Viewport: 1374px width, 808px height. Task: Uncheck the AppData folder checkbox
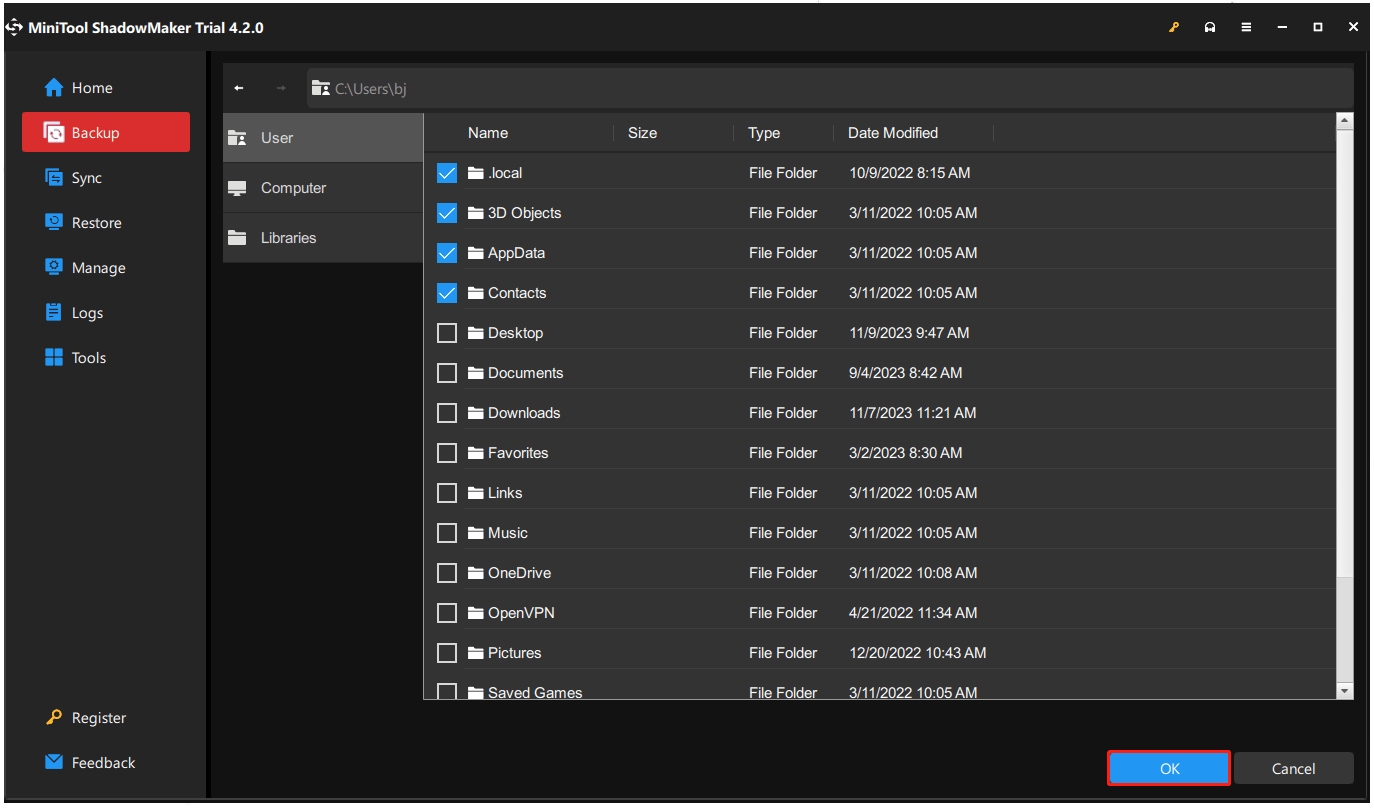[x=447, y=253]
